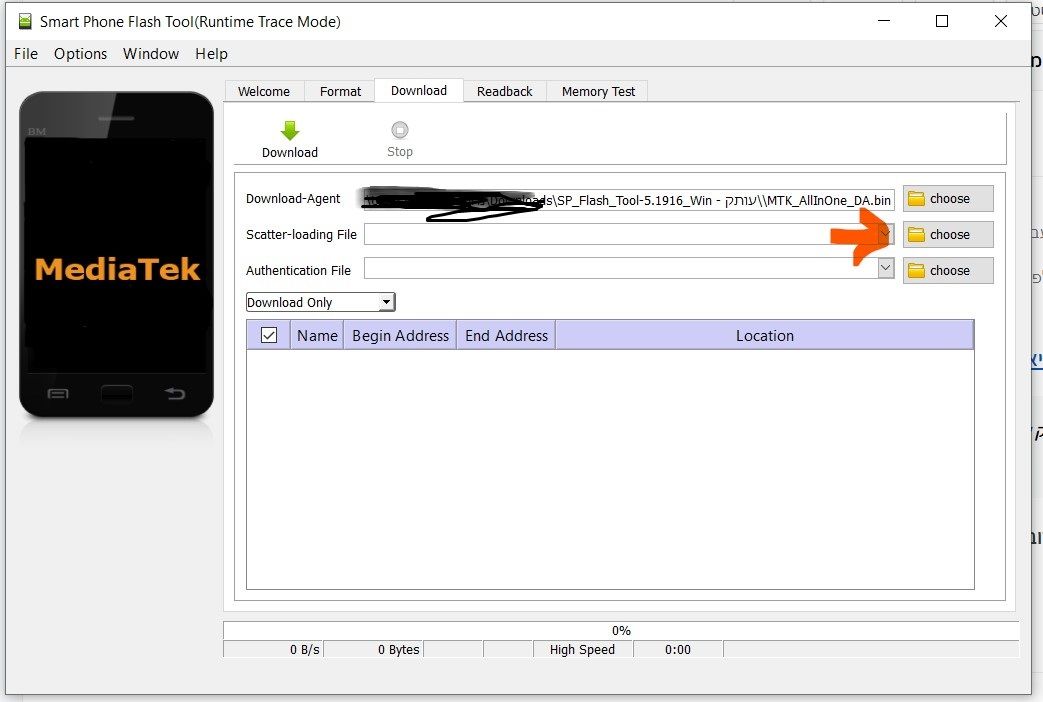
Task: Expand the Authentication File dropdown arrow
Action: (x=885, y=269)
